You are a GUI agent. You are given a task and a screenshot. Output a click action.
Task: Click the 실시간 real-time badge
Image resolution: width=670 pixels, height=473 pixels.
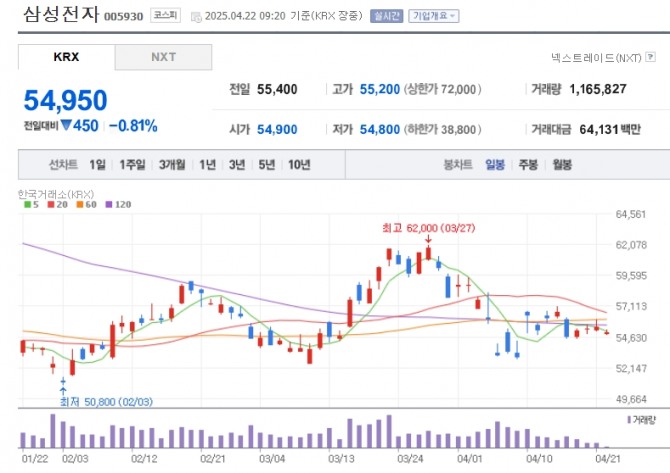(x=385, y=16)
